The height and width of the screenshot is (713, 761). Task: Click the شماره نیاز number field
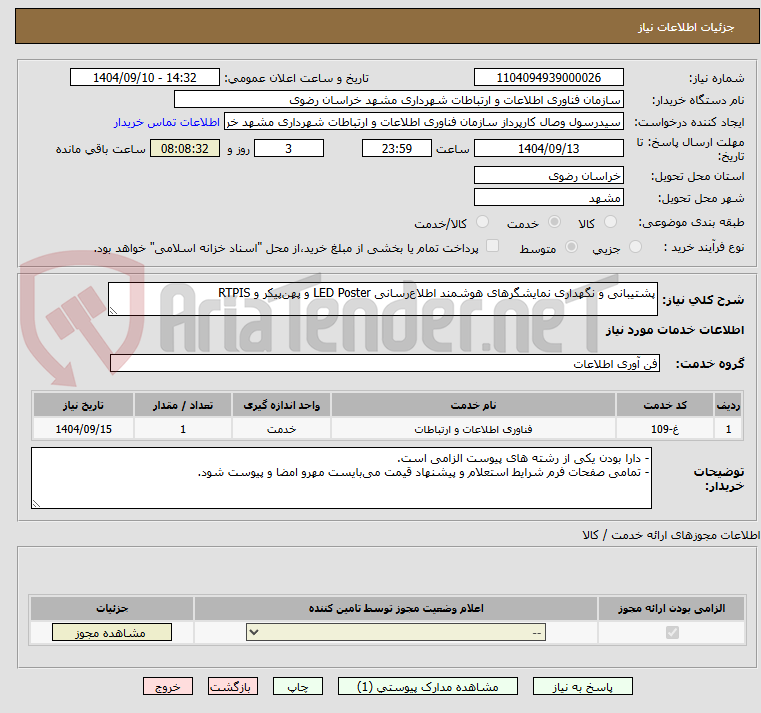(x=548, y=78)
